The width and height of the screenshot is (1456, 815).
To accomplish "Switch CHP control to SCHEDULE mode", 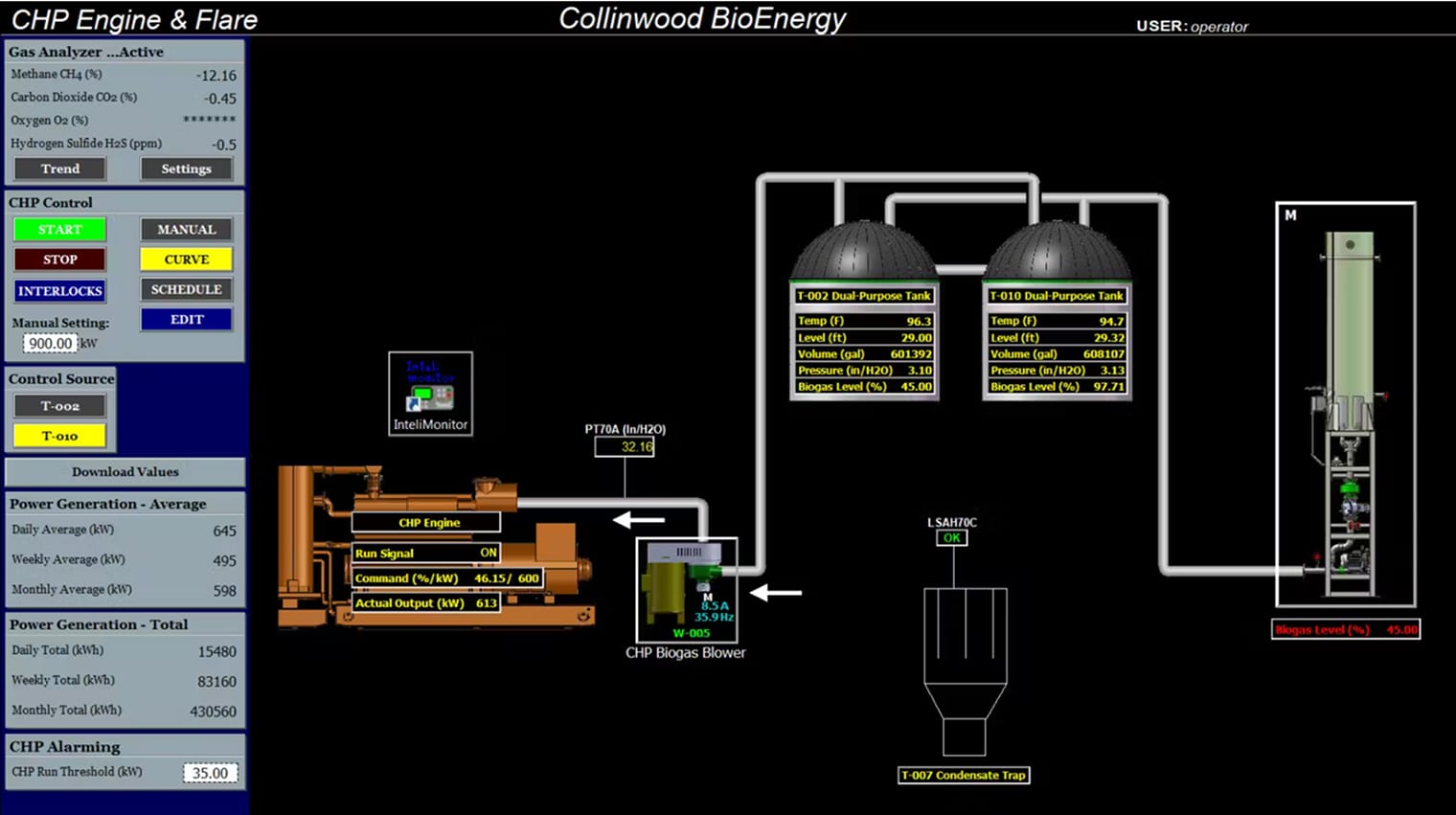I will pyautogui.click(x=186, y=289).
